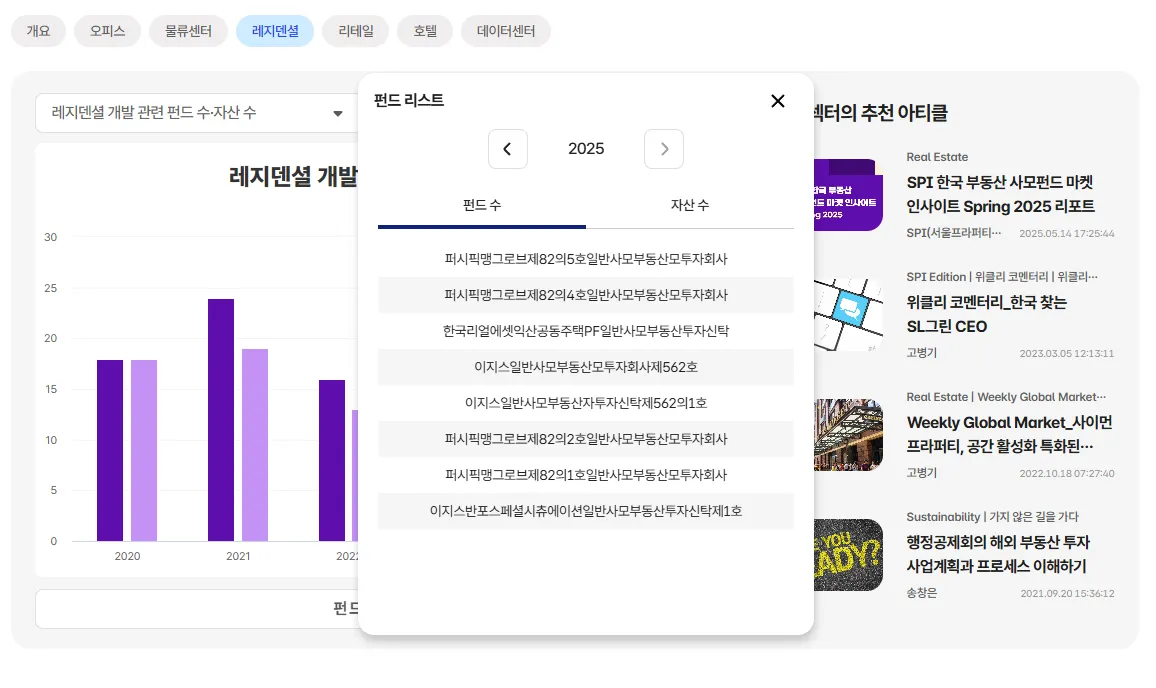Screen dimensions: 1156x688
Task: Select the 호텔 category tab
Action: click(425, 31)
